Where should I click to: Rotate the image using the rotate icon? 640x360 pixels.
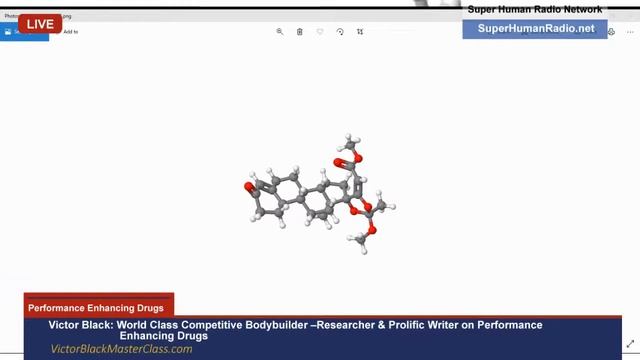340,32
